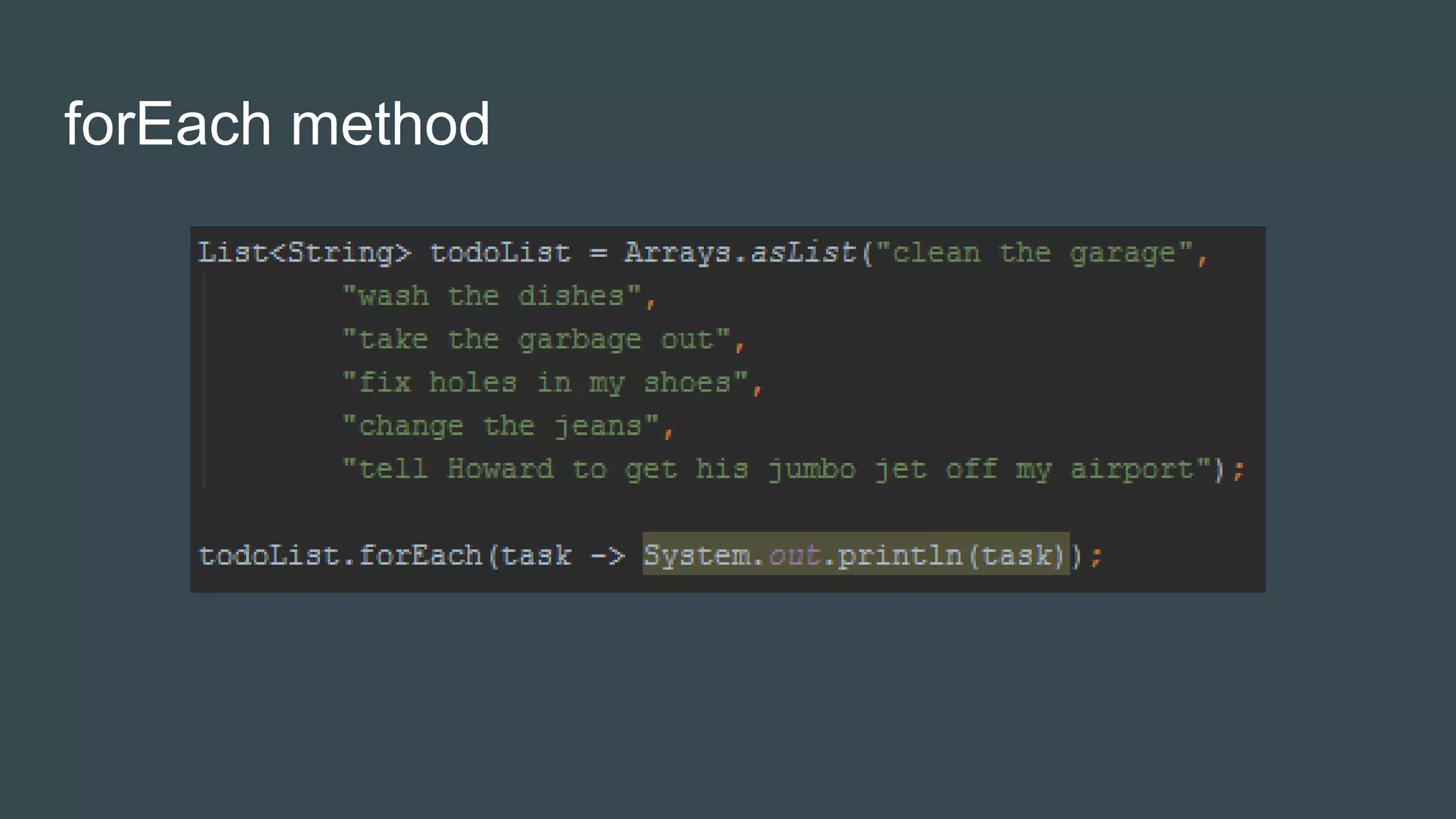Click the word Howard in the last string
This screenshot has width=1456, height=819.
click(500, 469)
